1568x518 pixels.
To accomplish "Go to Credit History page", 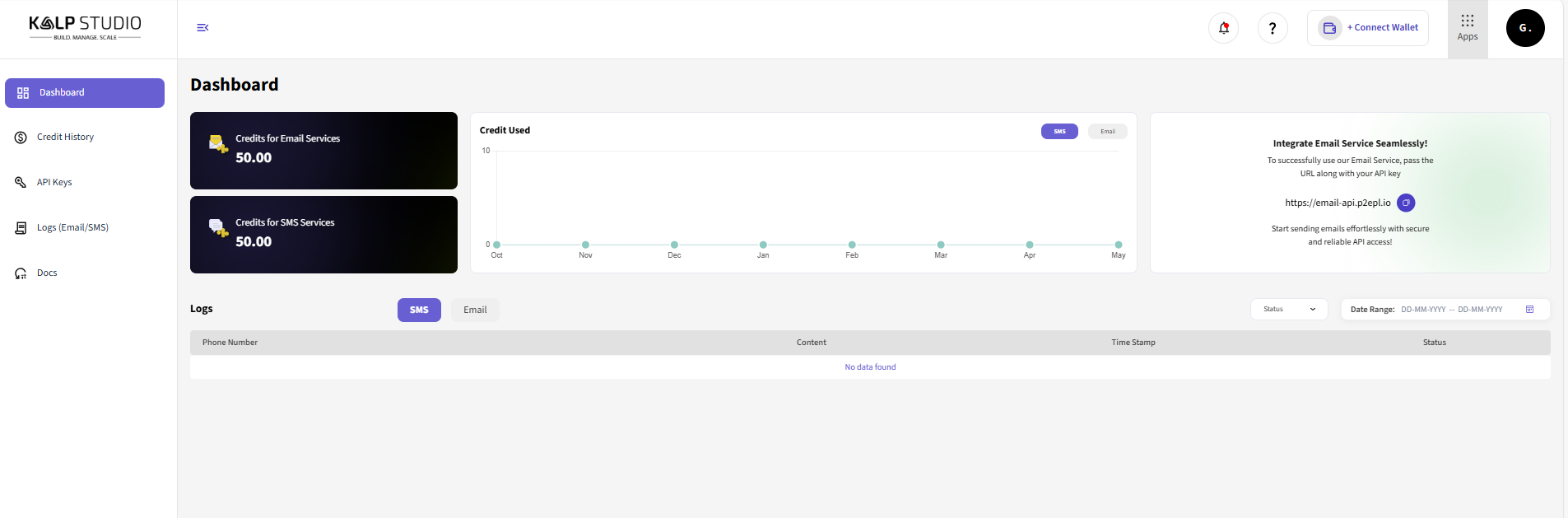I will coord(65,138).
